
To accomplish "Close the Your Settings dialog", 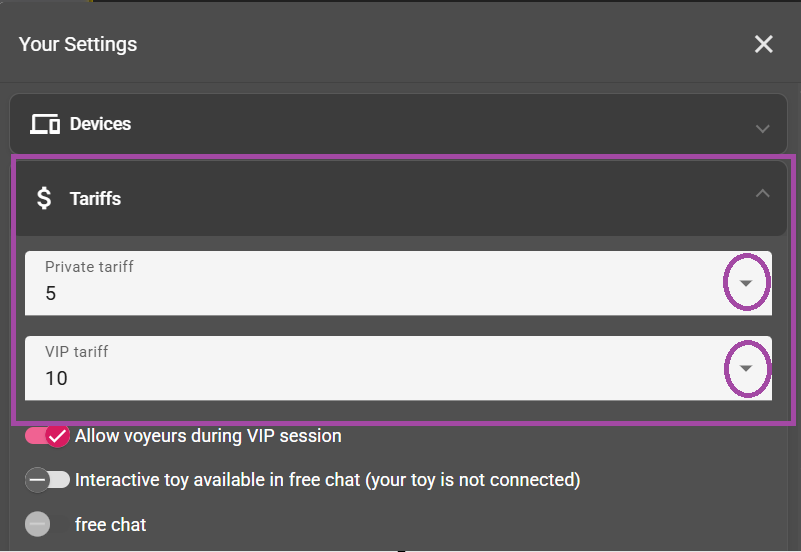I will pyautogui.click(x=763, y=44).
